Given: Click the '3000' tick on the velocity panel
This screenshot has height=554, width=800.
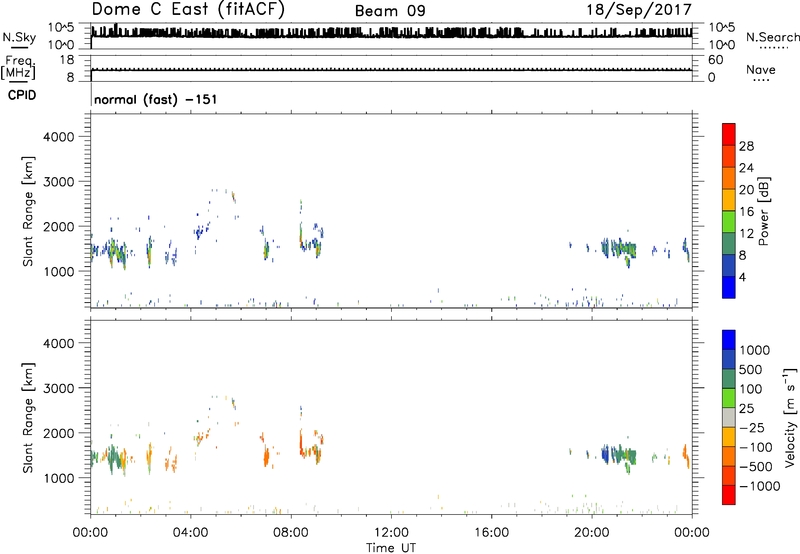Looking at the screenshot, I should (x=58, y=388).
